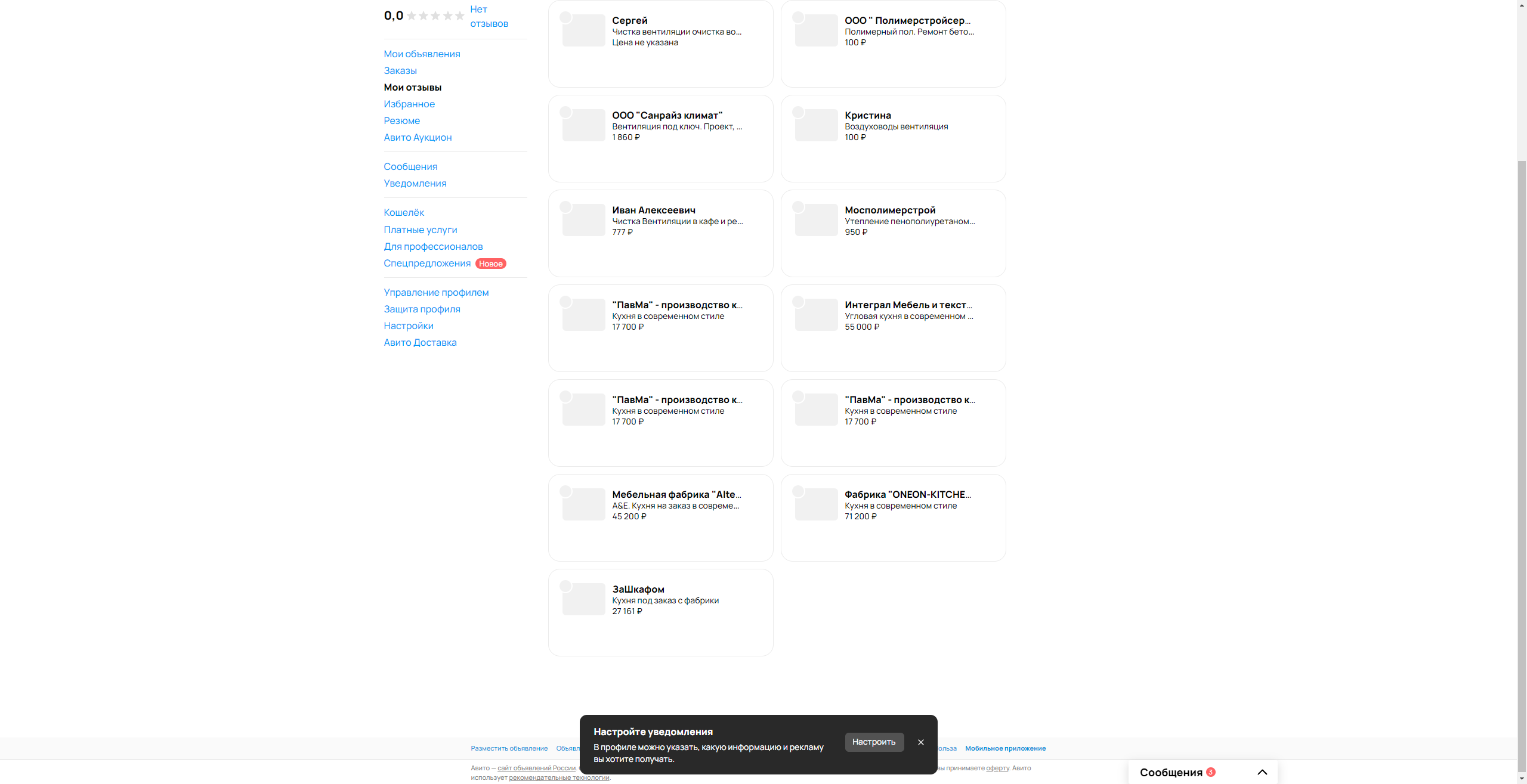Viewport: 1527px width, 784px height.
Task: Open the ООО "Санрайз климат" listing
Action: [667, 115]
